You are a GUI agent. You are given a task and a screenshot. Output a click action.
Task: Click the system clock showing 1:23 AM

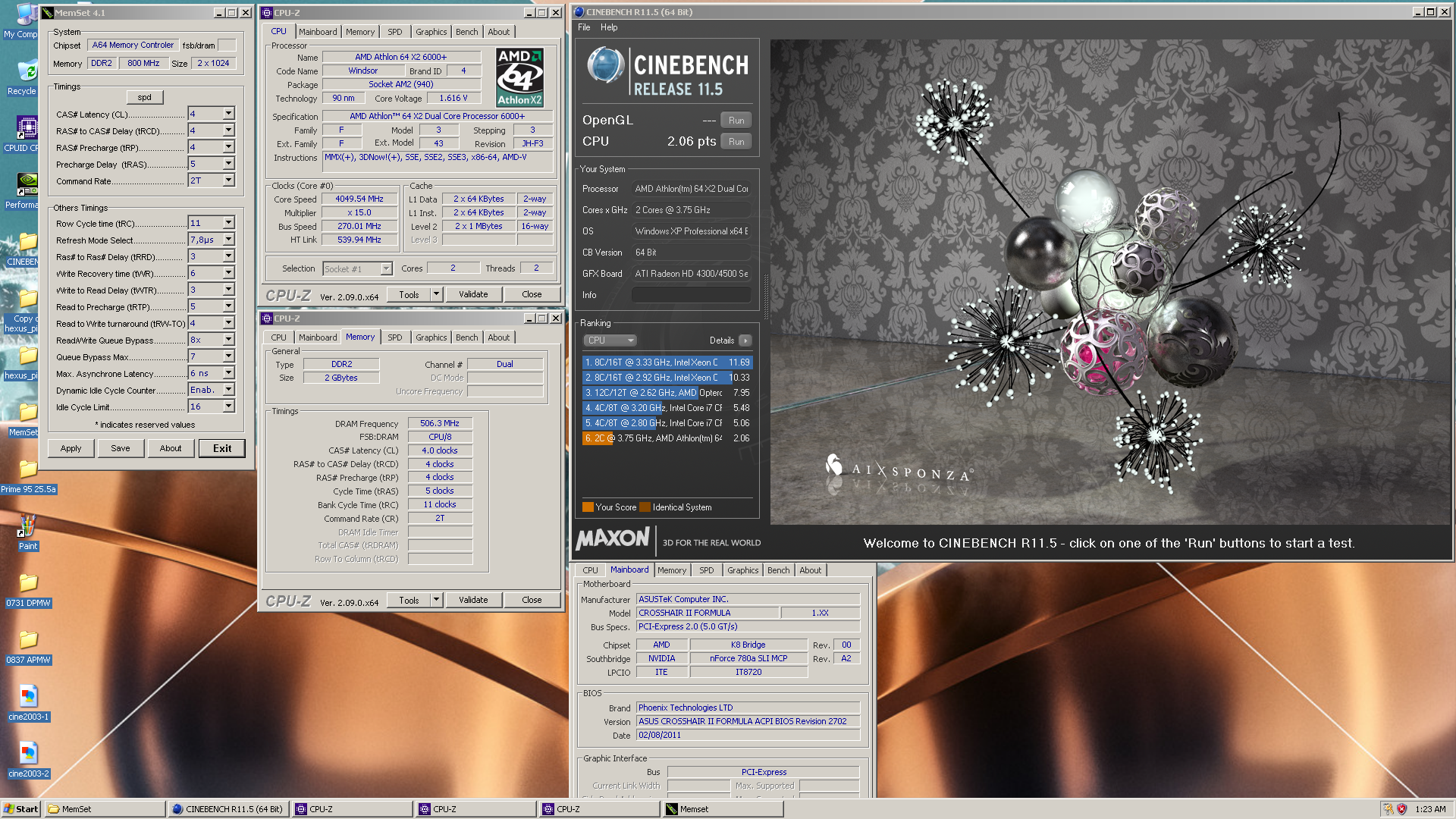click(x=1430, y=809)
